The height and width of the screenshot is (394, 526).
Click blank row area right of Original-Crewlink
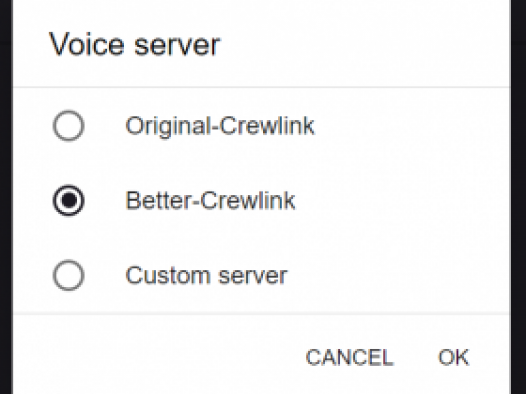coord(413,126)
